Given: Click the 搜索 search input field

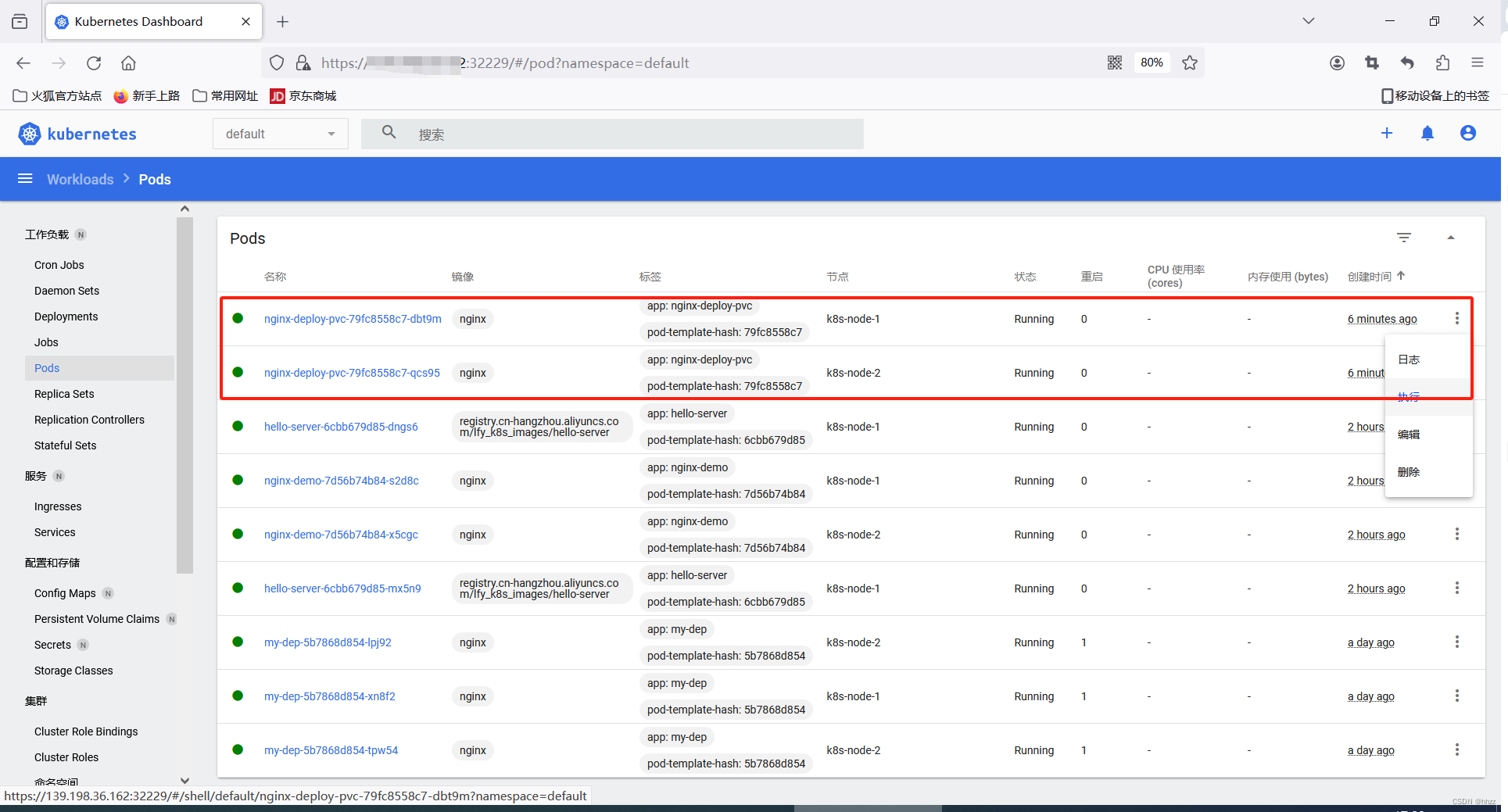Looking at the screenshot, I should click(x=612, y=134).
